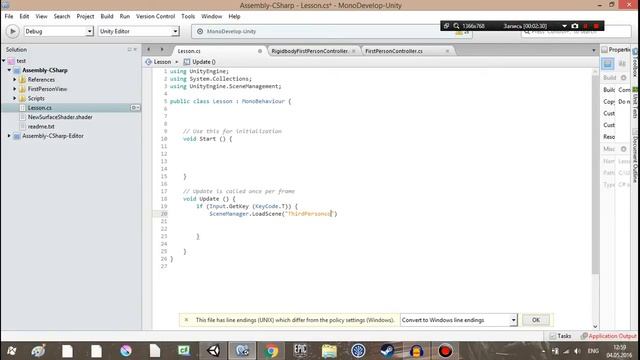Select Lesson class in breadcrumb
The width and height of the screenshot is (640, 360).
(158, 62)
